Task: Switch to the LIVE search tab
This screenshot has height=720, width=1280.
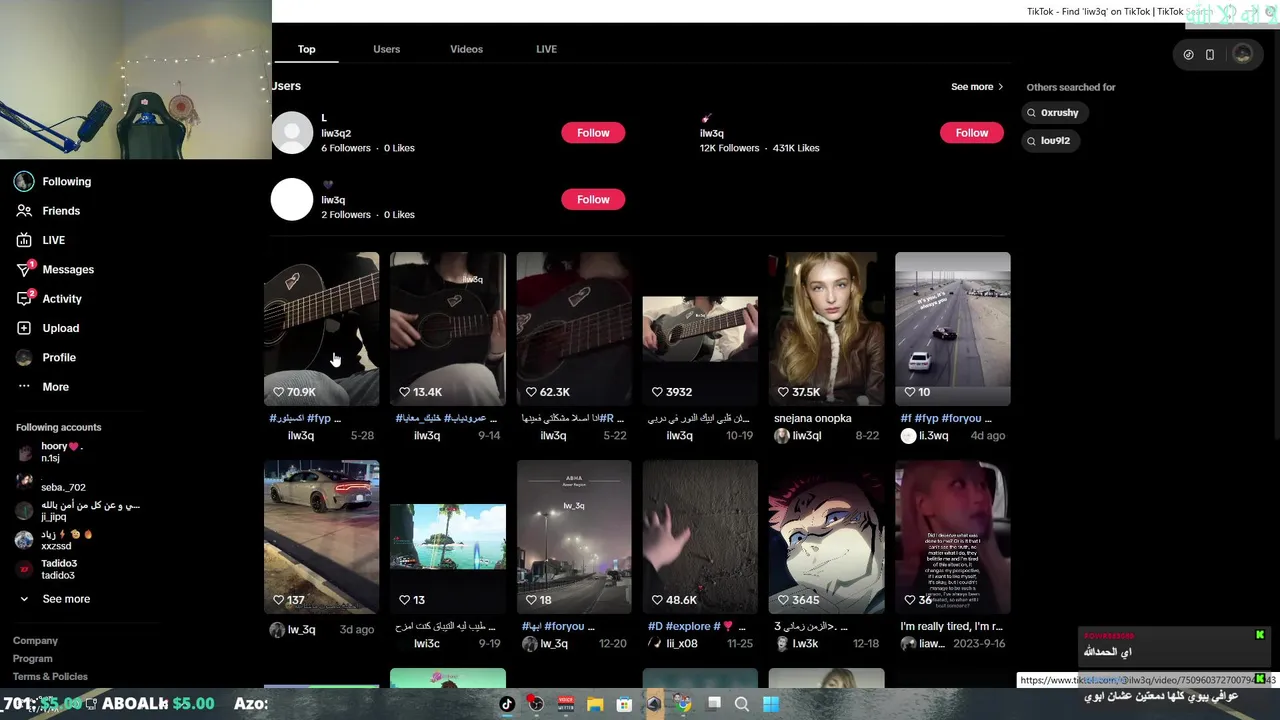Action: tap(546, 49)
